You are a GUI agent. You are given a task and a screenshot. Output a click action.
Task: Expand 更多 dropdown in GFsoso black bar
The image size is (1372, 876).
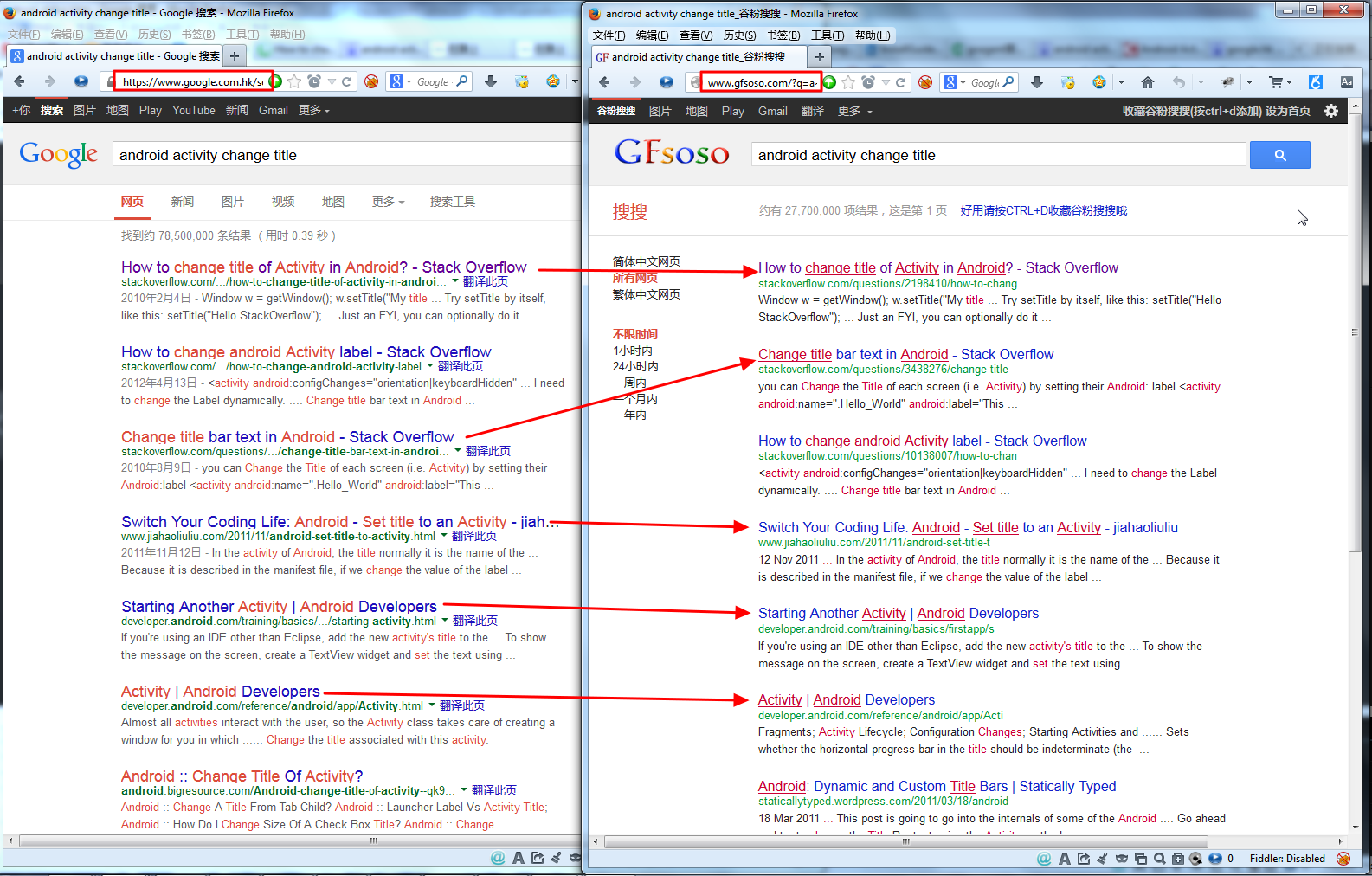854,111
